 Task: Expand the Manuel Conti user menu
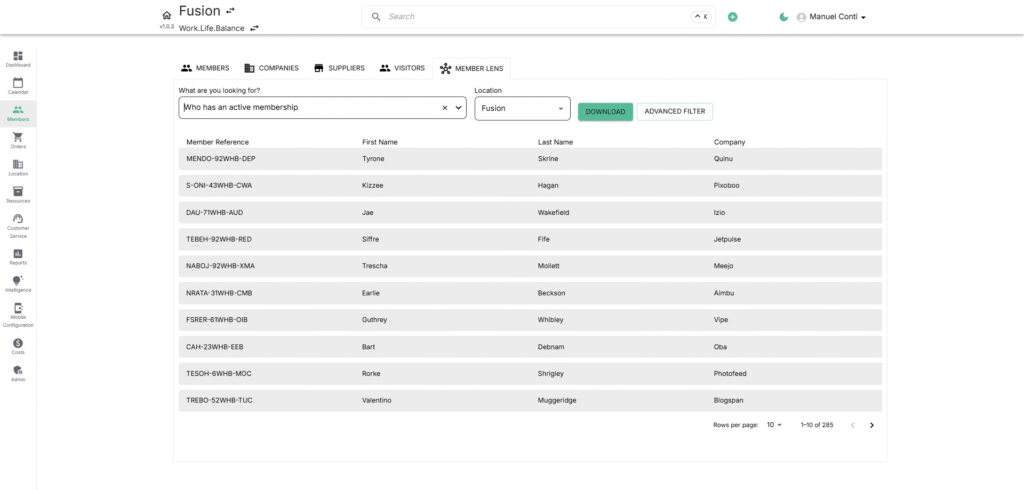(831, 17)
